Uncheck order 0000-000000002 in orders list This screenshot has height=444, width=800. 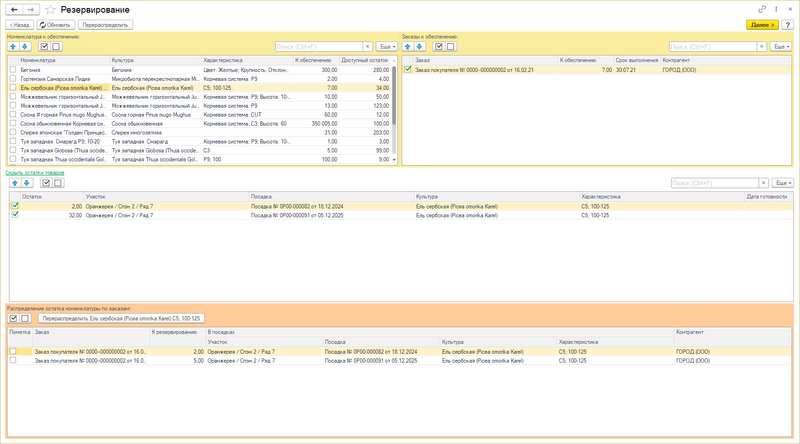pos(408,69)
